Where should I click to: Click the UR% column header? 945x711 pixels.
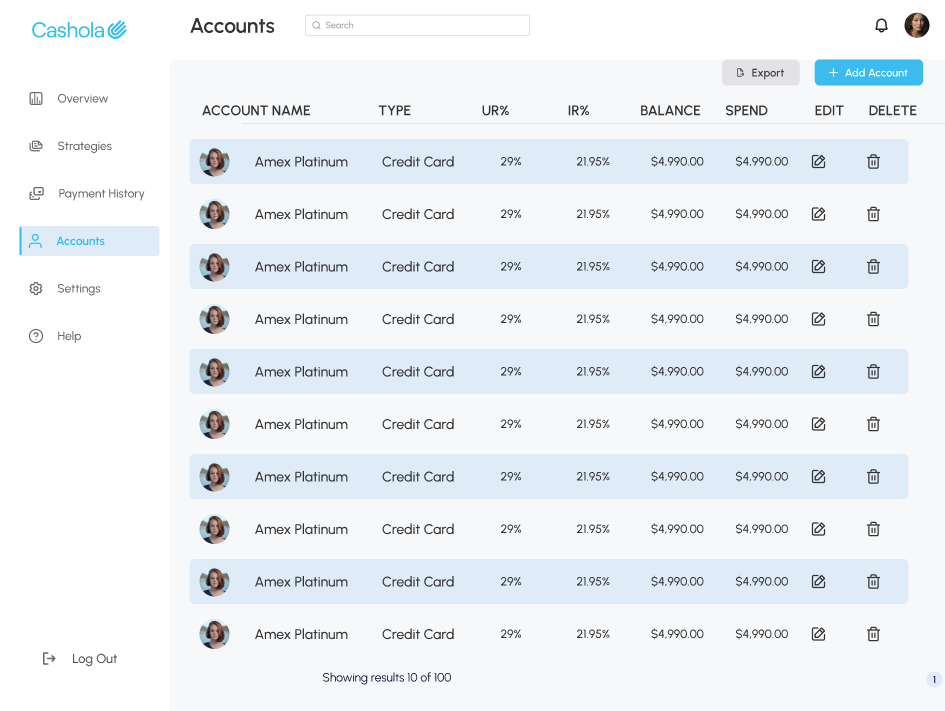coord(495,110)
